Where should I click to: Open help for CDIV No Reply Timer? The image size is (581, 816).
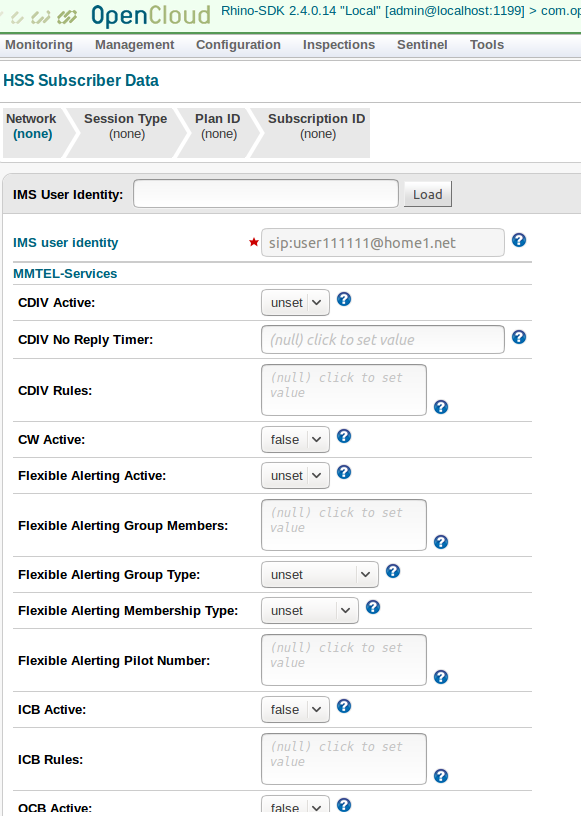(519, 337)
